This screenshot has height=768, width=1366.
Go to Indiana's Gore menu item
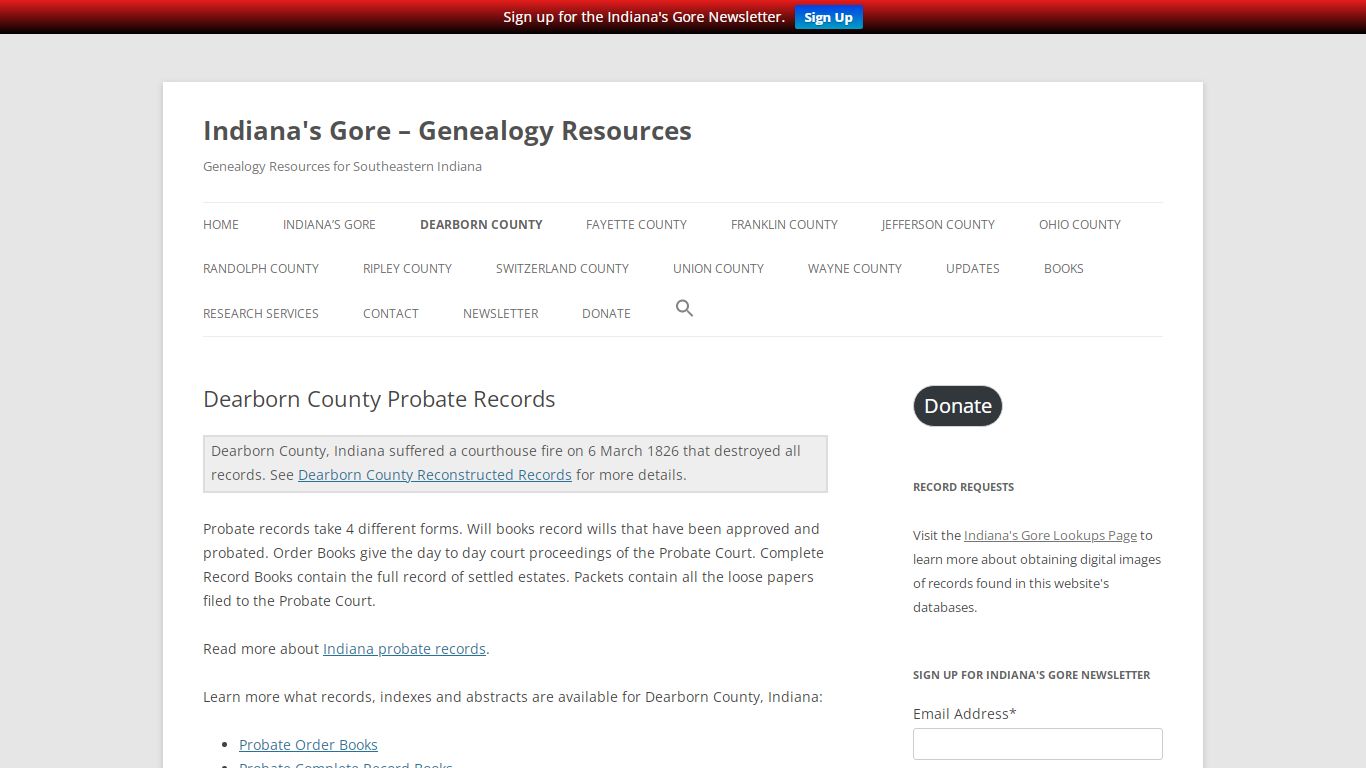[329, 225]
